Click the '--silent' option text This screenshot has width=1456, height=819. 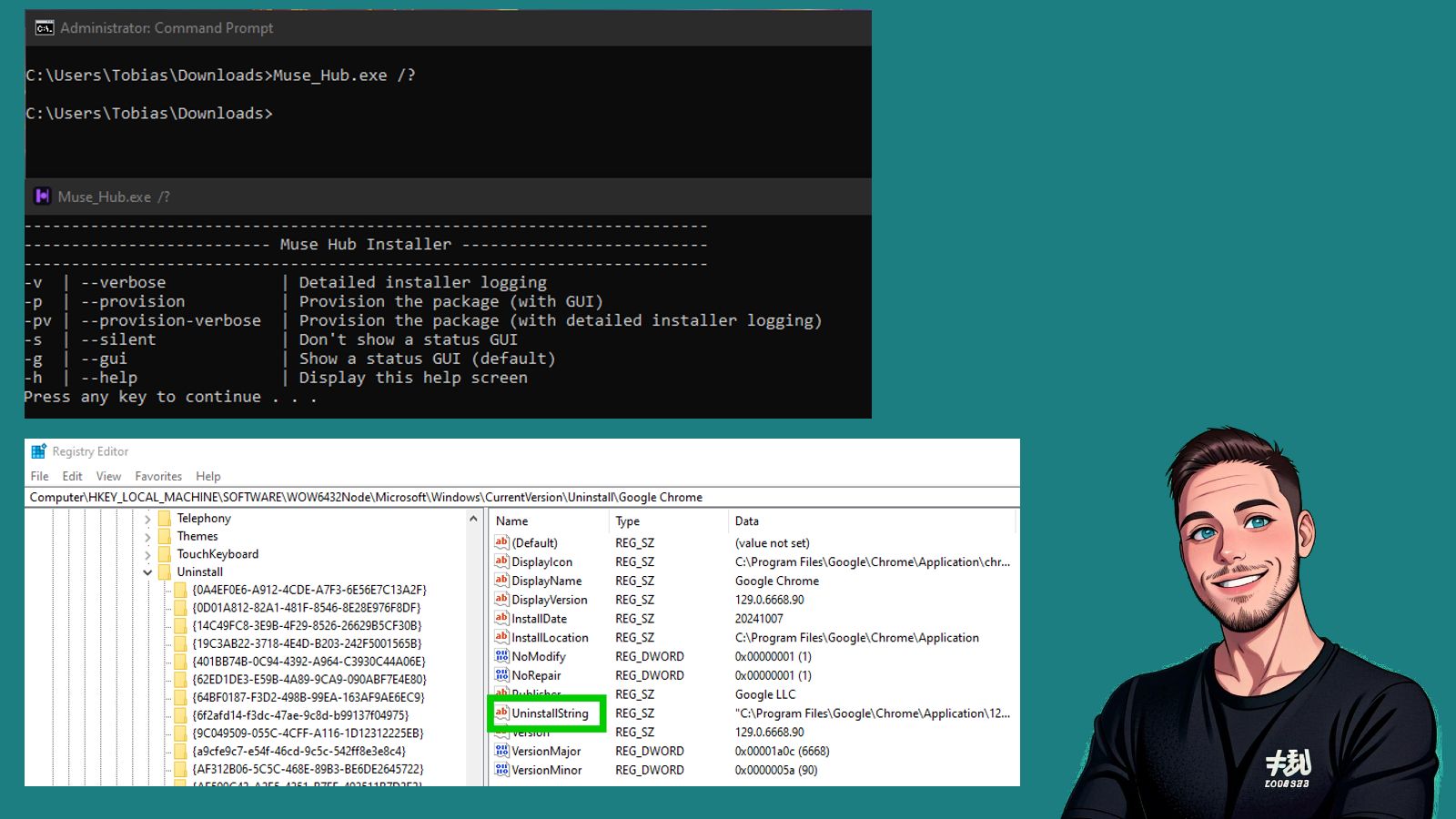click(118, 339)
